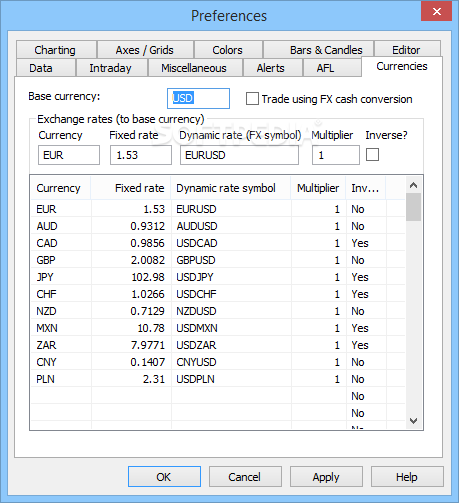459x503 pixels.
Task: Click fixed rate value 2.0082
Action: coord(147,260)
